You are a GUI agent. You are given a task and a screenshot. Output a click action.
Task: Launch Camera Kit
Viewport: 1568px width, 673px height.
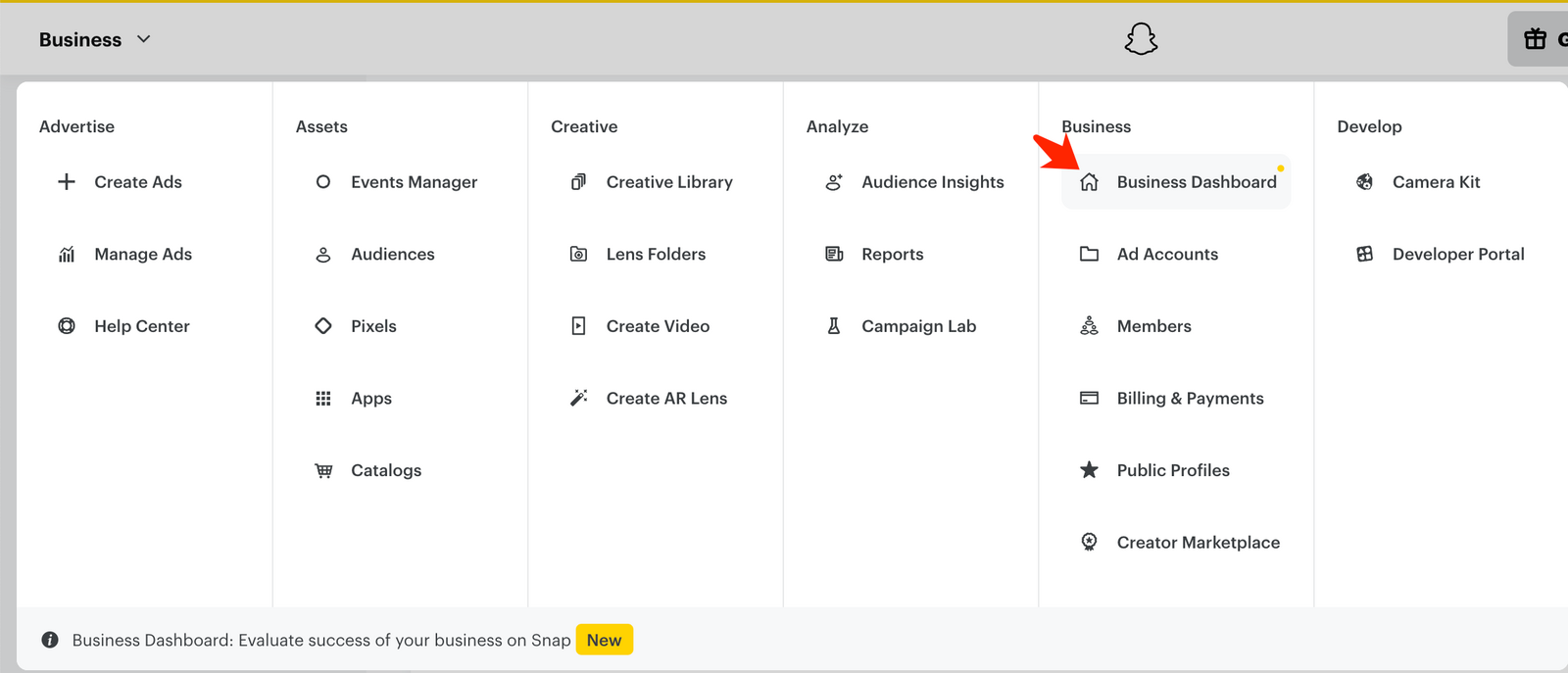click(x=1436, y=182)
